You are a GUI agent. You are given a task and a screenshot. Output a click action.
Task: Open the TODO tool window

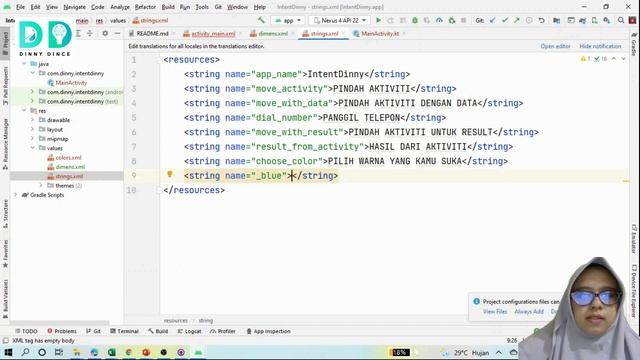(x=26, y=331)
